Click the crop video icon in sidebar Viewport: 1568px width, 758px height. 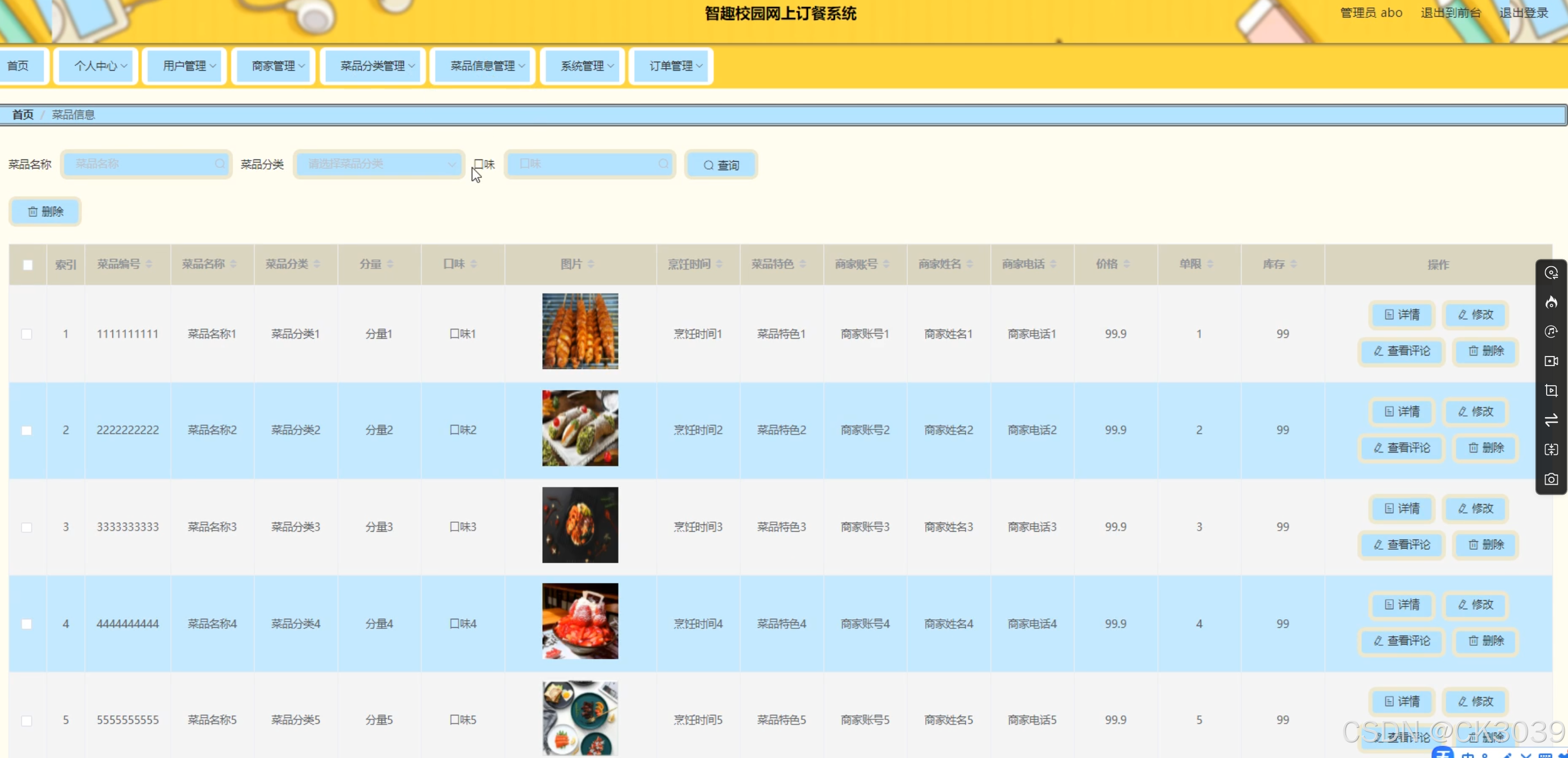1551,391
